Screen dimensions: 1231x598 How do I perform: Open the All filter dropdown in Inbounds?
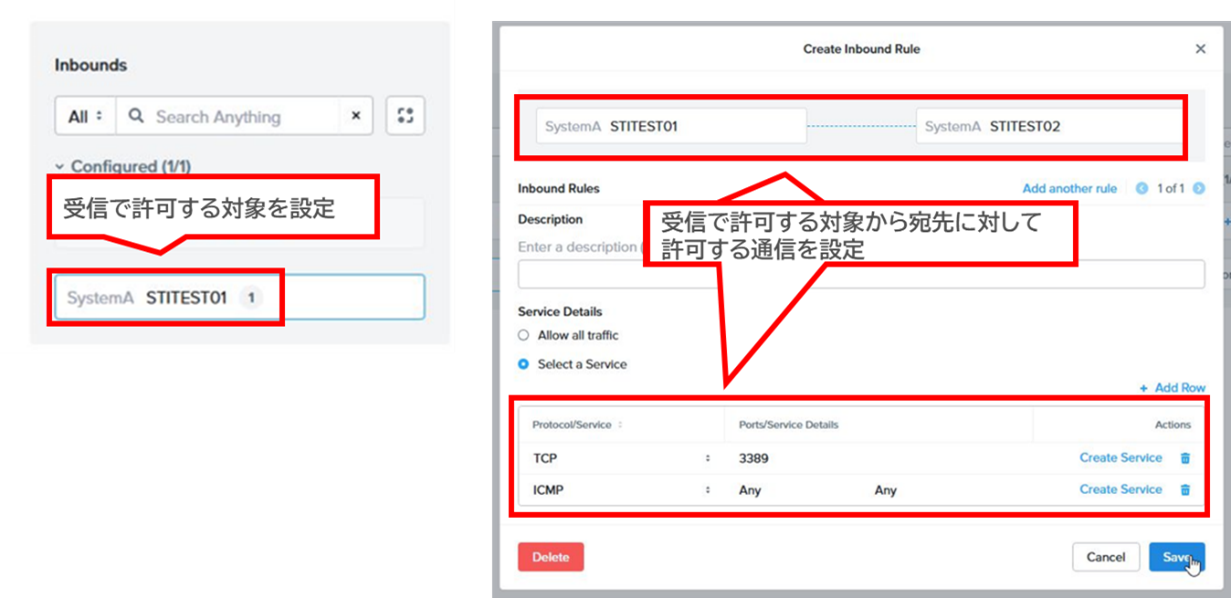(85, 117)
